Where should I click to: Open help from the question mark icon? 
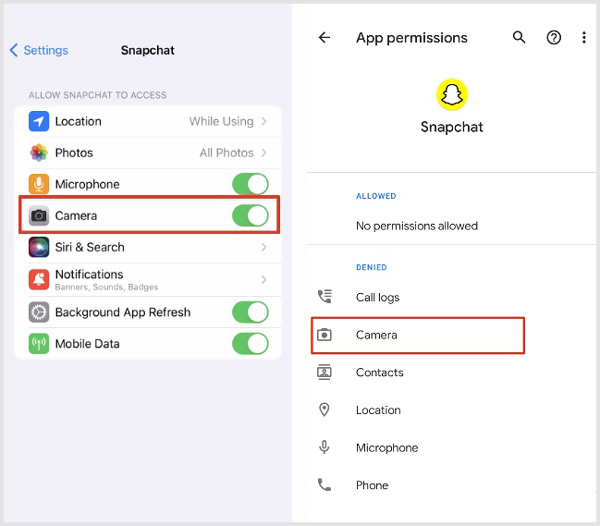pos(553,37)
